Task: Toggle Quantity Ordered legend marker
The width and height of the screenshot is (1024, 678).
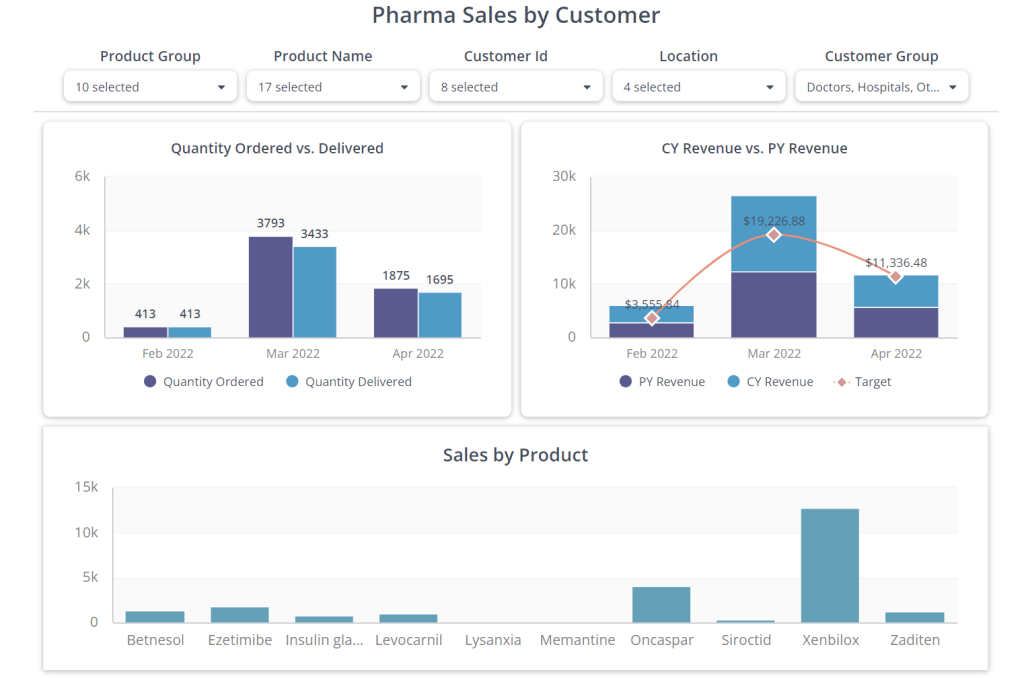Action: coord(150,381)
